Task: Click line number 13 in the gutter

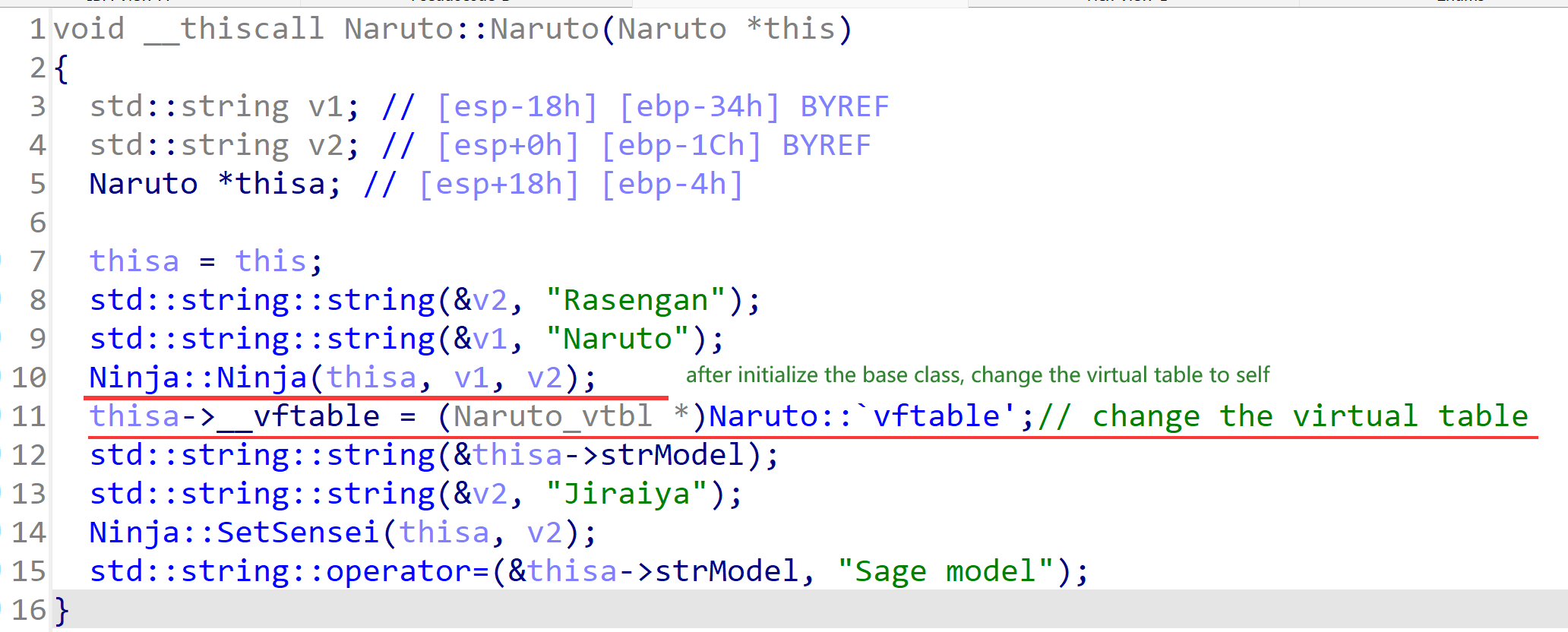Action: click(x=29, y=494)
